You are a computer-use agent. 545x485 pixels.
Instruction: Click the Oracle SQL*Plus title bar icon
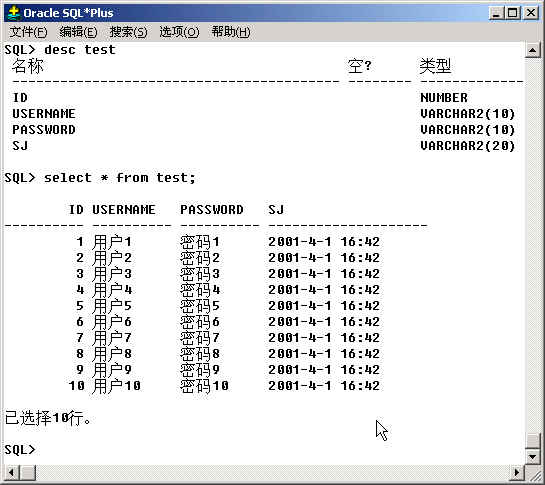pos(14,13)
